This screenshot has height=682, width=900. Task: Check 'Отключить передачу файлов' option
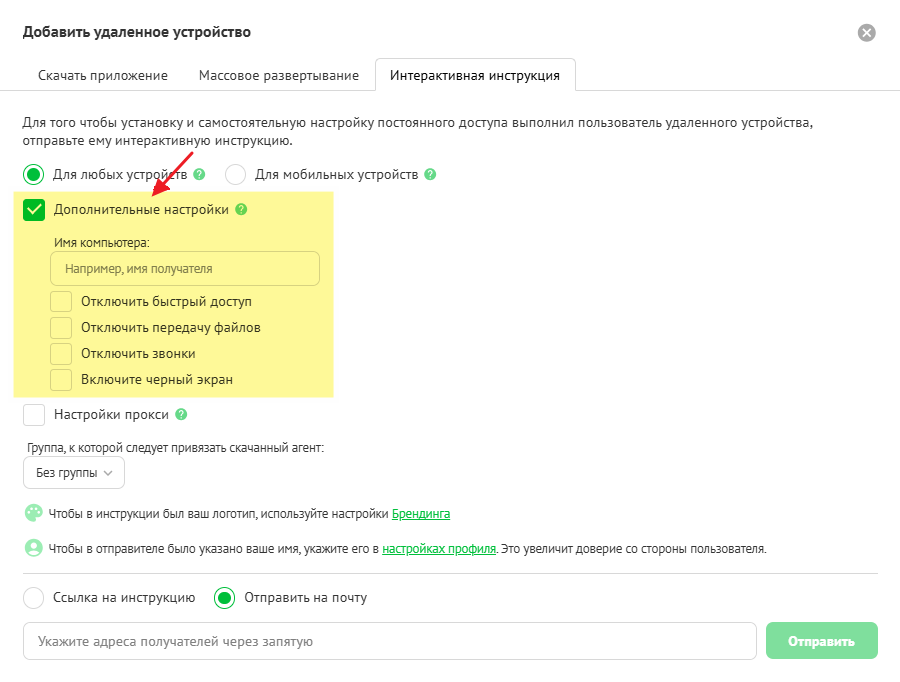[61, 327]
